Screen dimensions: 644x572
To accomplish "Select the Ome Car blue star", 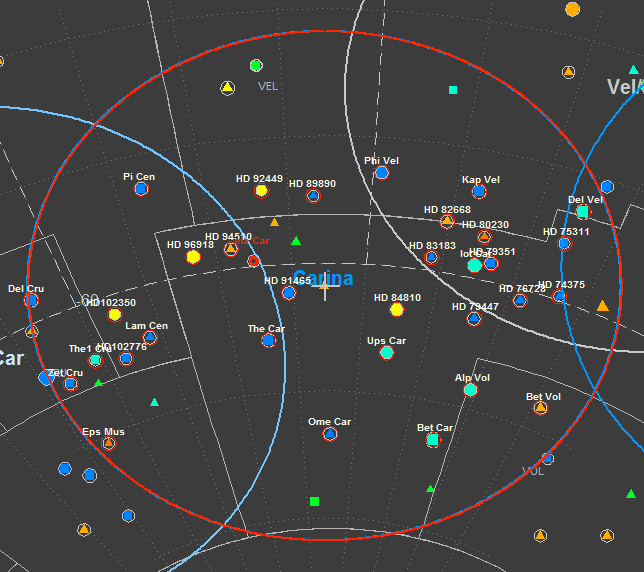I will pos(328,434).
